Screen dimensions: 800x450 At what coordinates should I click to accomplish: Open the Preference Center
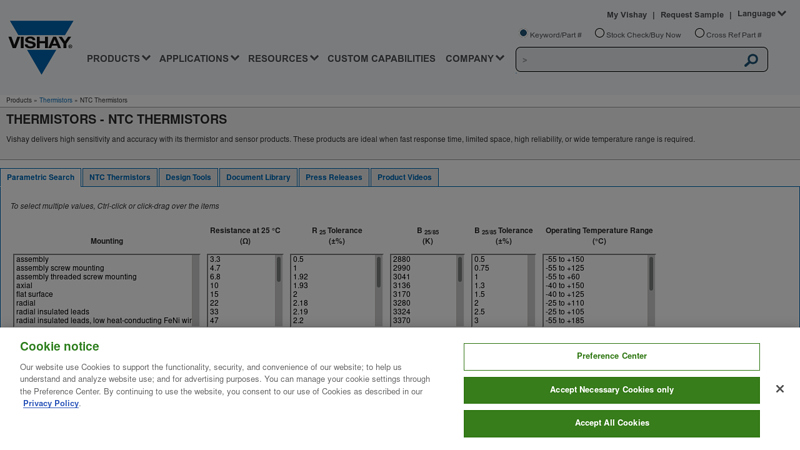pyautogui.click(x=611, y=356)
